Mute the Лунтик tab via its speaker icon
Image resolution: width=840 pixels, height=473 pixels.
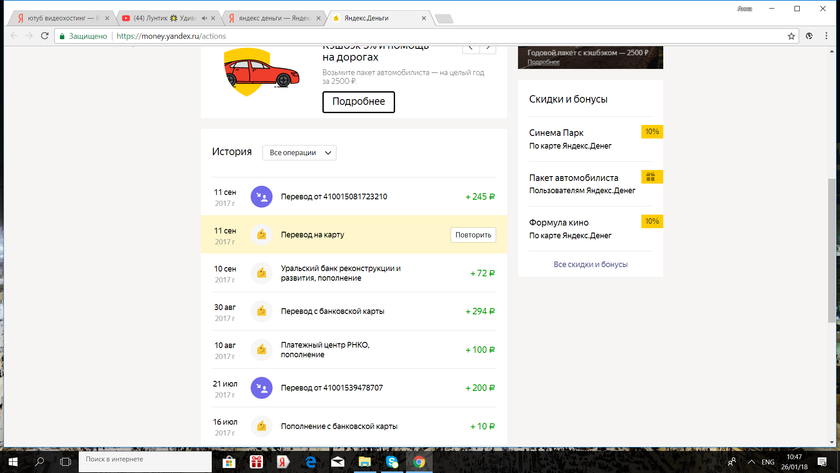(x=205, y=18)
